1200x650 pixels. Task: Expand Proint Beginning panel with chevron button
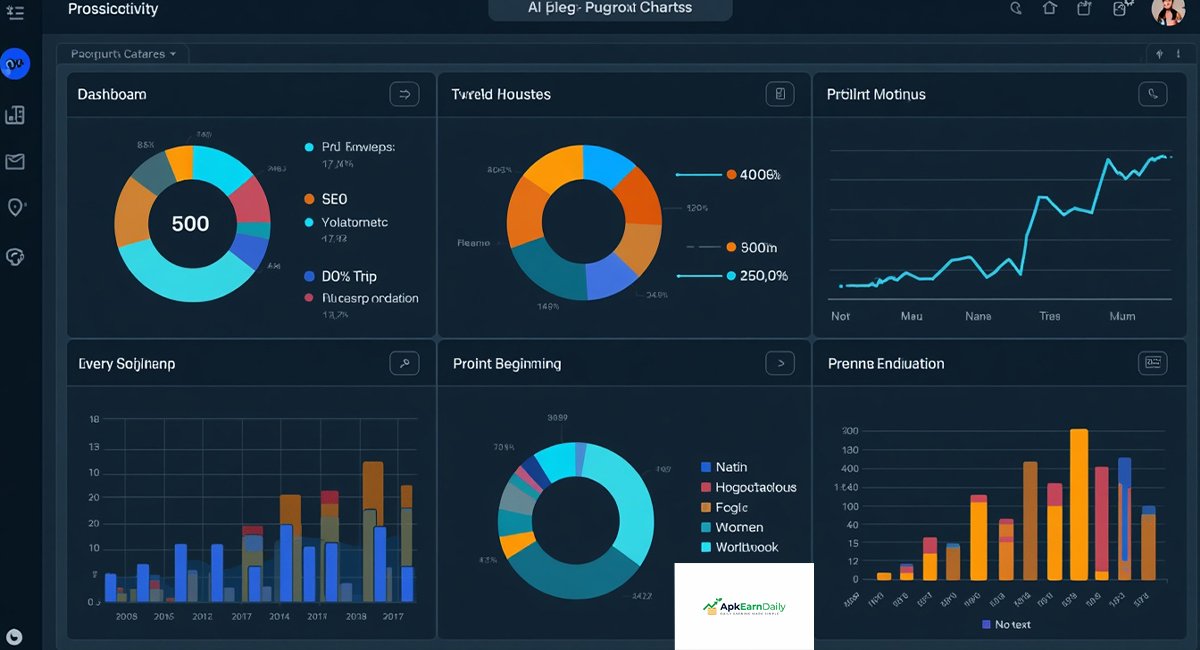pos(780,363)
